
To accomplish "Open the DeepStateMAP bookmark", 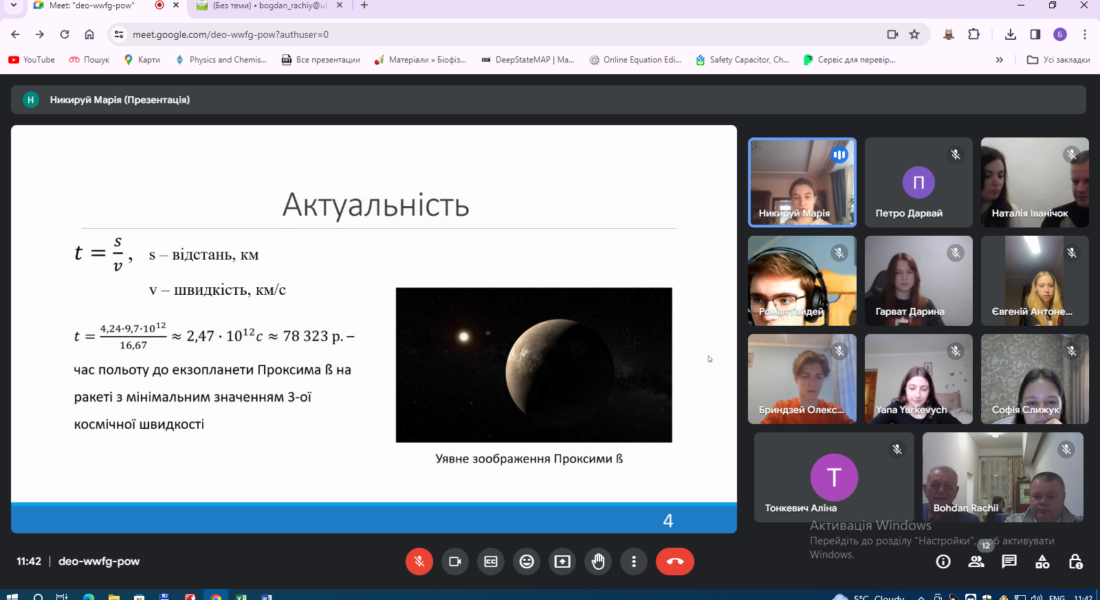I will [527, 60].
